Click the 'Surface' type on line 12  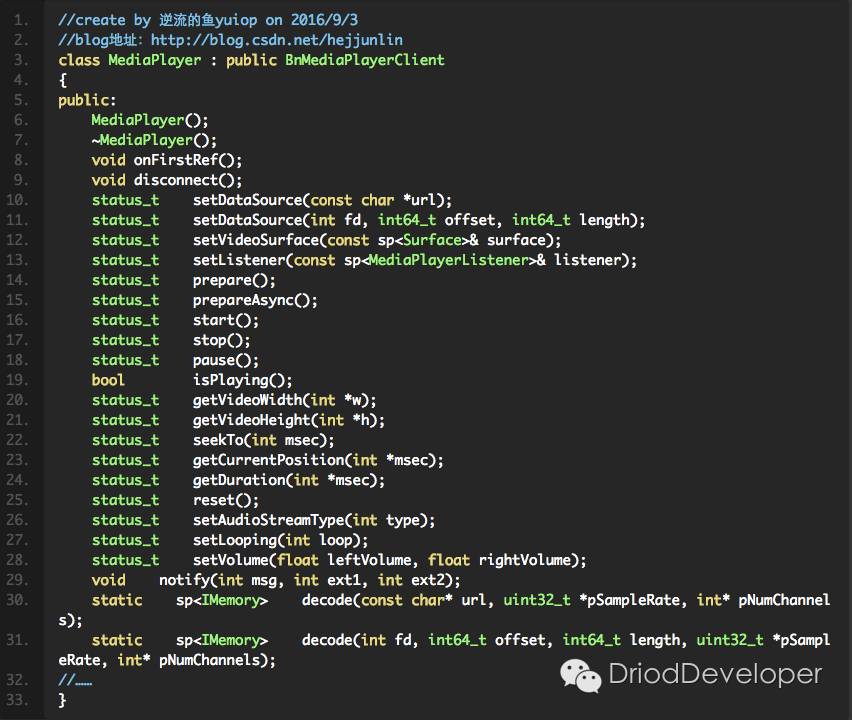click(x=432, y=240)
